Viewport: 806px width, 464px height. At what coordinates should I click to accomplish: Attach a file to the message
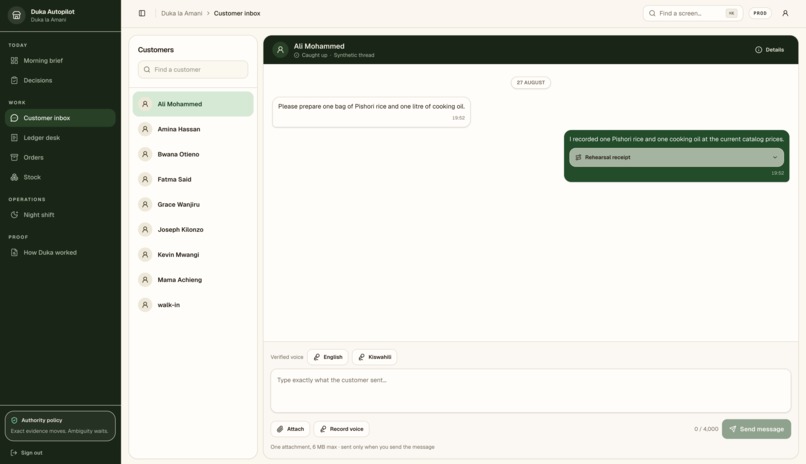(290, 429)
